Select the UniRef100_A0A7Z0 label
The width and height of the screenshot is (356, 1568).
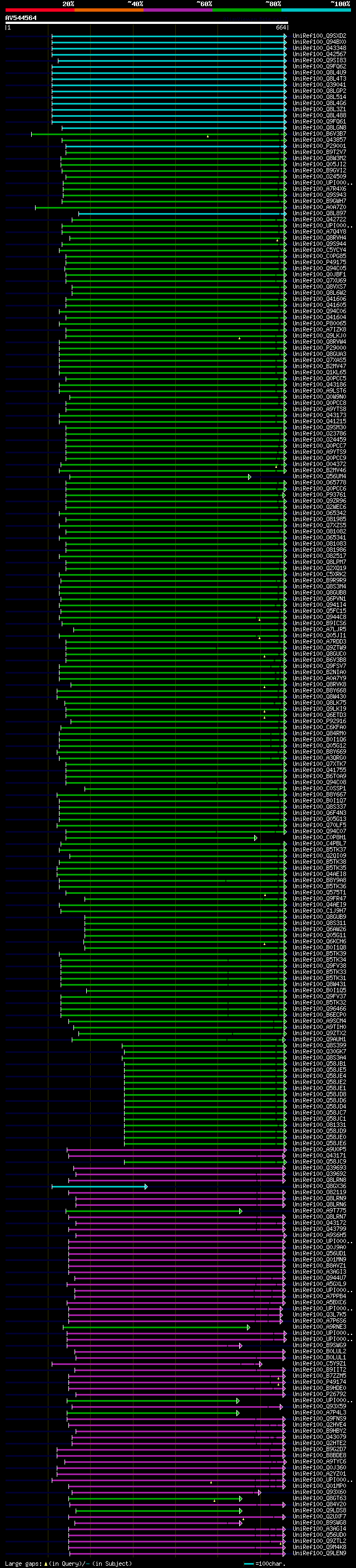(319, 207)
